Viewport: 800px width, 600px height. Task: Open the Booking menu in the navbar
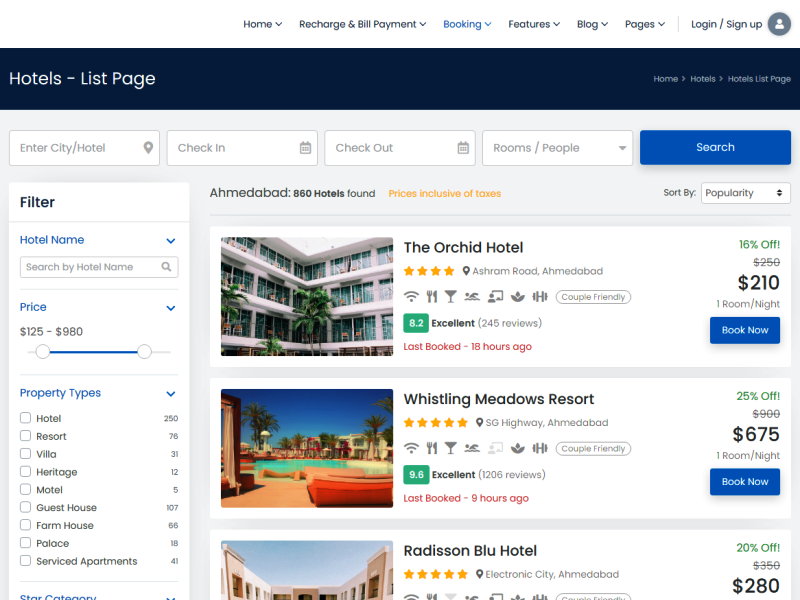click(466, 24)
